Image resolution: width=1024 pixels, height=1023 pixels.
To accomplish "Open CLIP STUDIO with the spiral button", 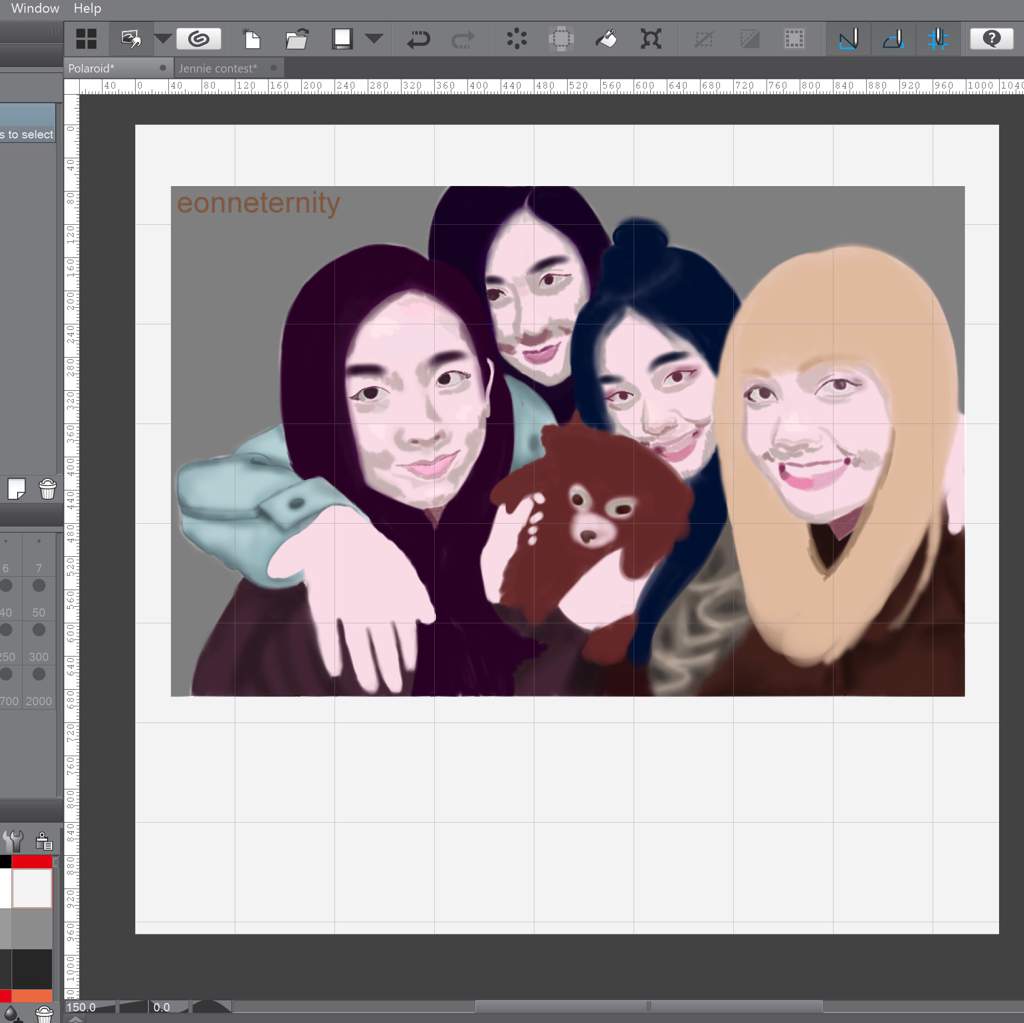I will point(199,39).
